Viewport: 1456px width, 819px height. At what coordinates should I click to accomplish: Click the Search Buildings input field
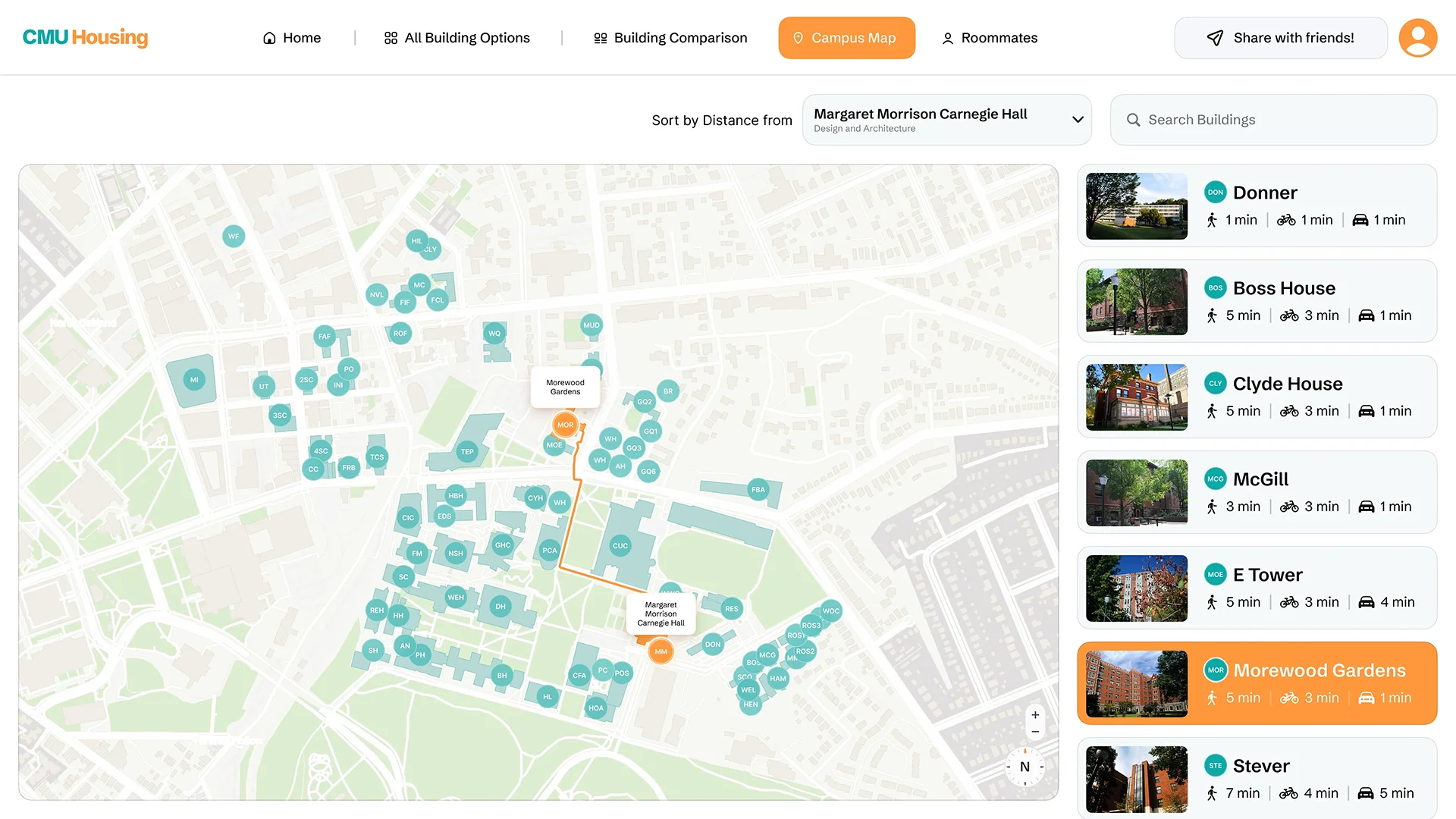pyautogui.click(x=1274, y=120)
